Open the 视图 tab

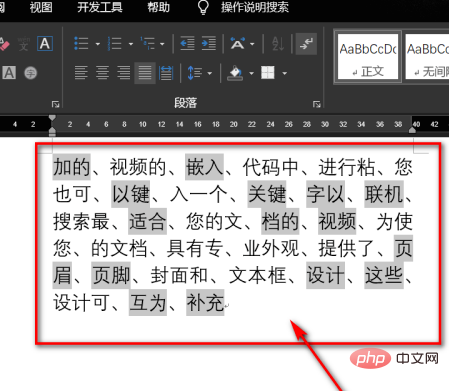tap(41, 7)
